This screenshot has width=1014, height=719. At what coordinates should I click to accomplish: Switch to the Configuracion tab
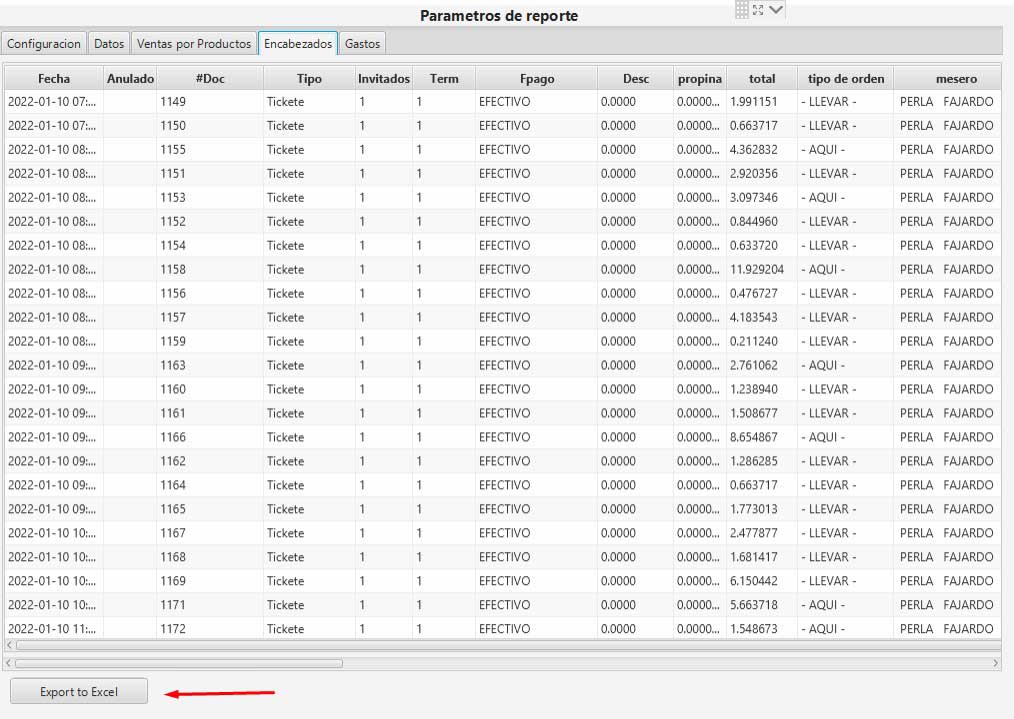[x=44, y=44]
